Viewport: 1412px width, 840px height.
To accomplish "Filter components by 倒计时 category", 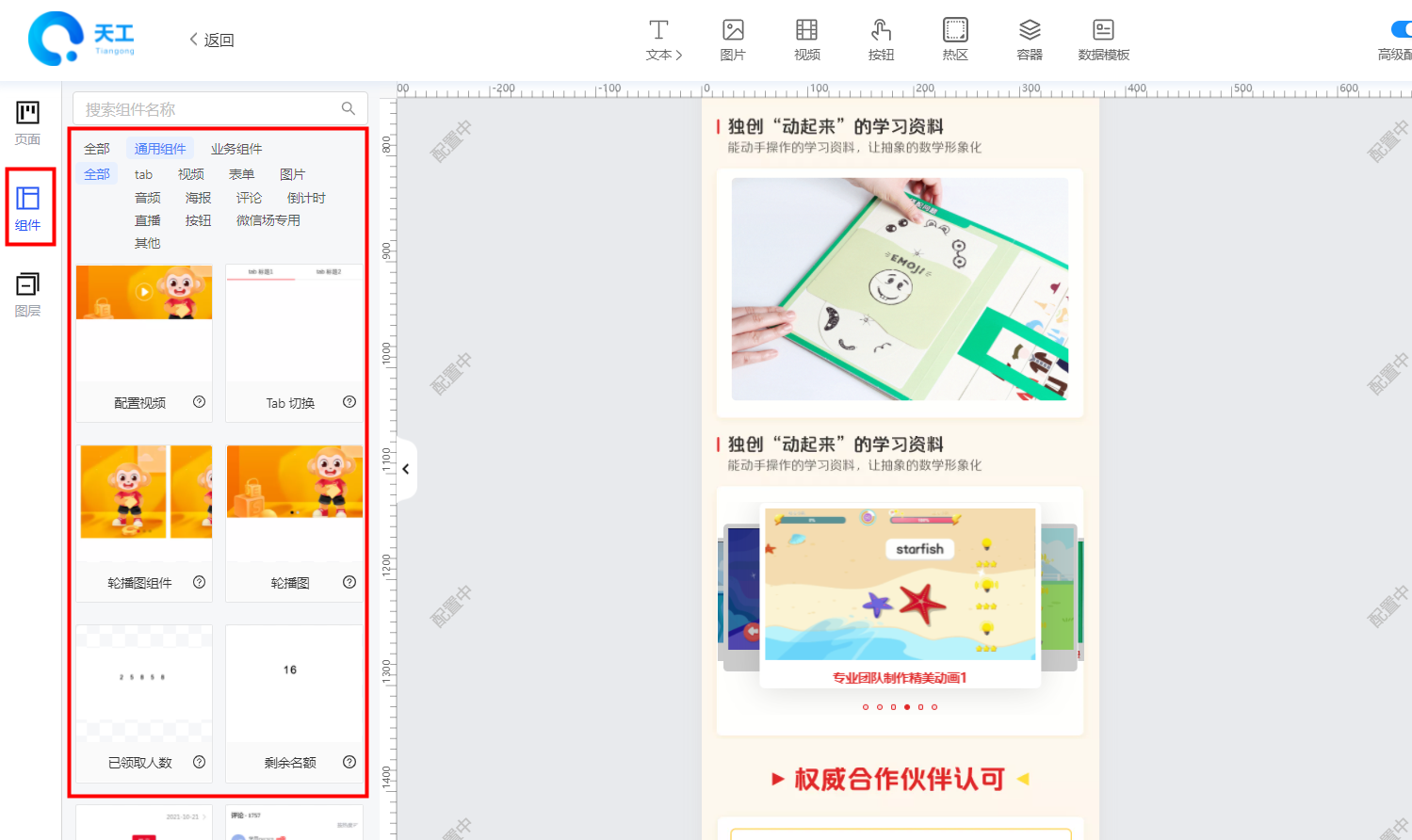I will [306, 198].
